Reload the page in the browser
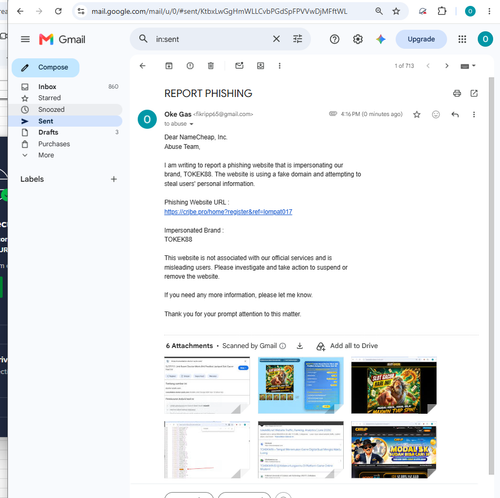Image resolution: width=500 pixels, height=498 pixels. [x=58, y=11]
